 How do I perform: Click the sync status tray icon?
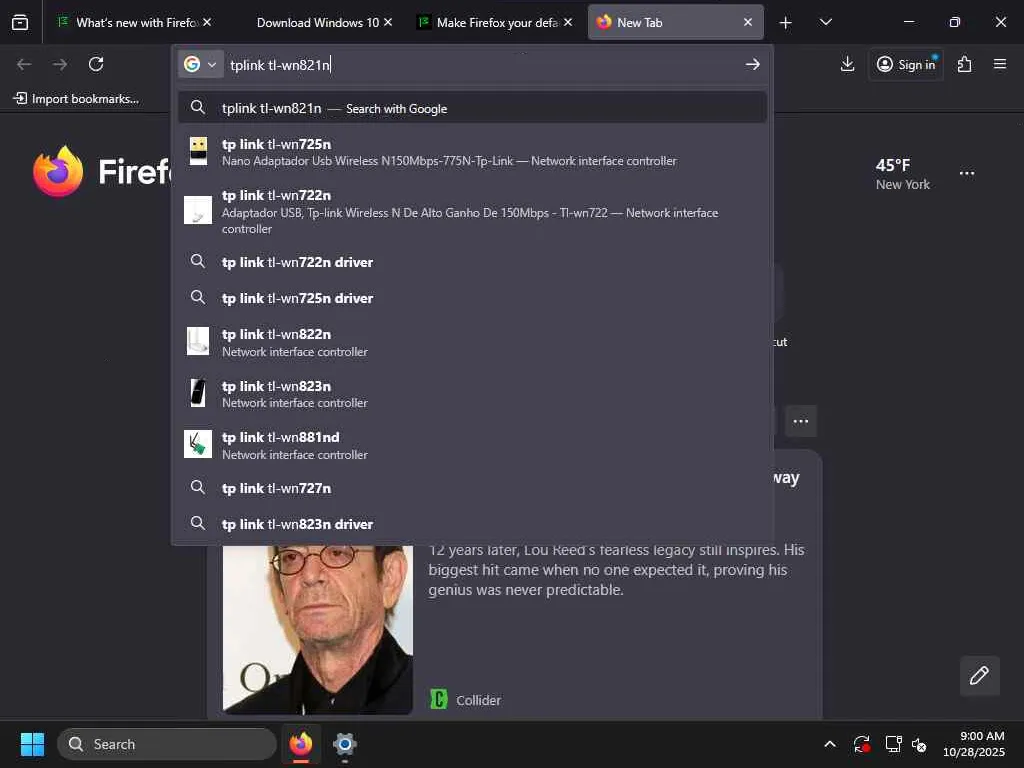(x=861, y=744)
